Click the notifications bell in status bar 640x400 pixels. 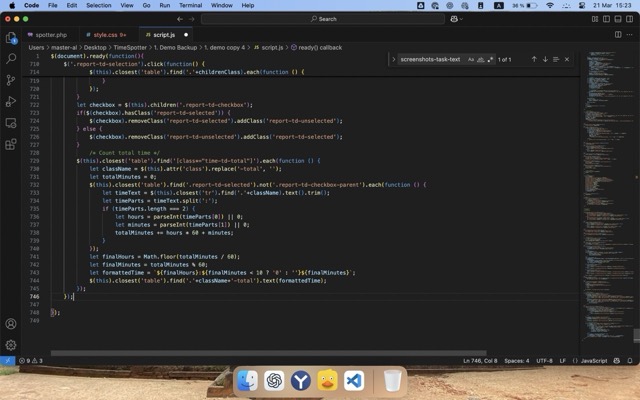tap(632, 360)
